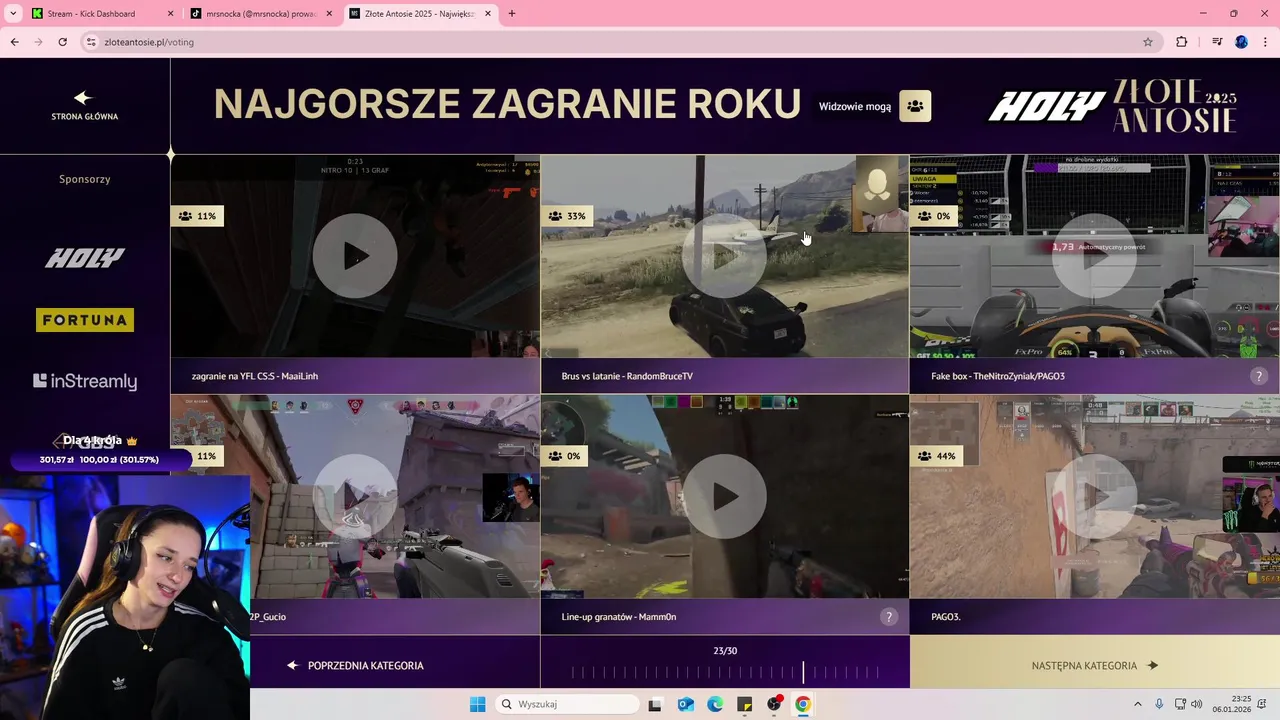
Task: Bookmark this page with the star
Action: pos(1148,42)
